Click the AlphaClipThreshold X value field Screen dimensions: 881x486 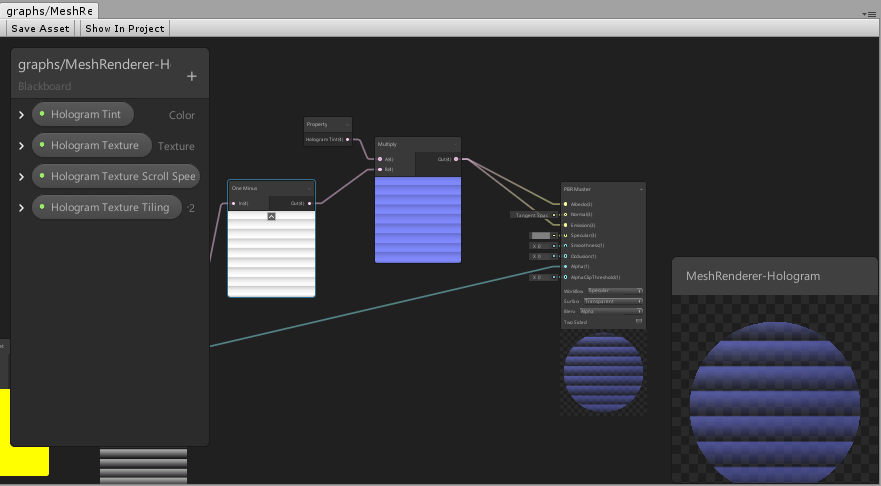543,277
